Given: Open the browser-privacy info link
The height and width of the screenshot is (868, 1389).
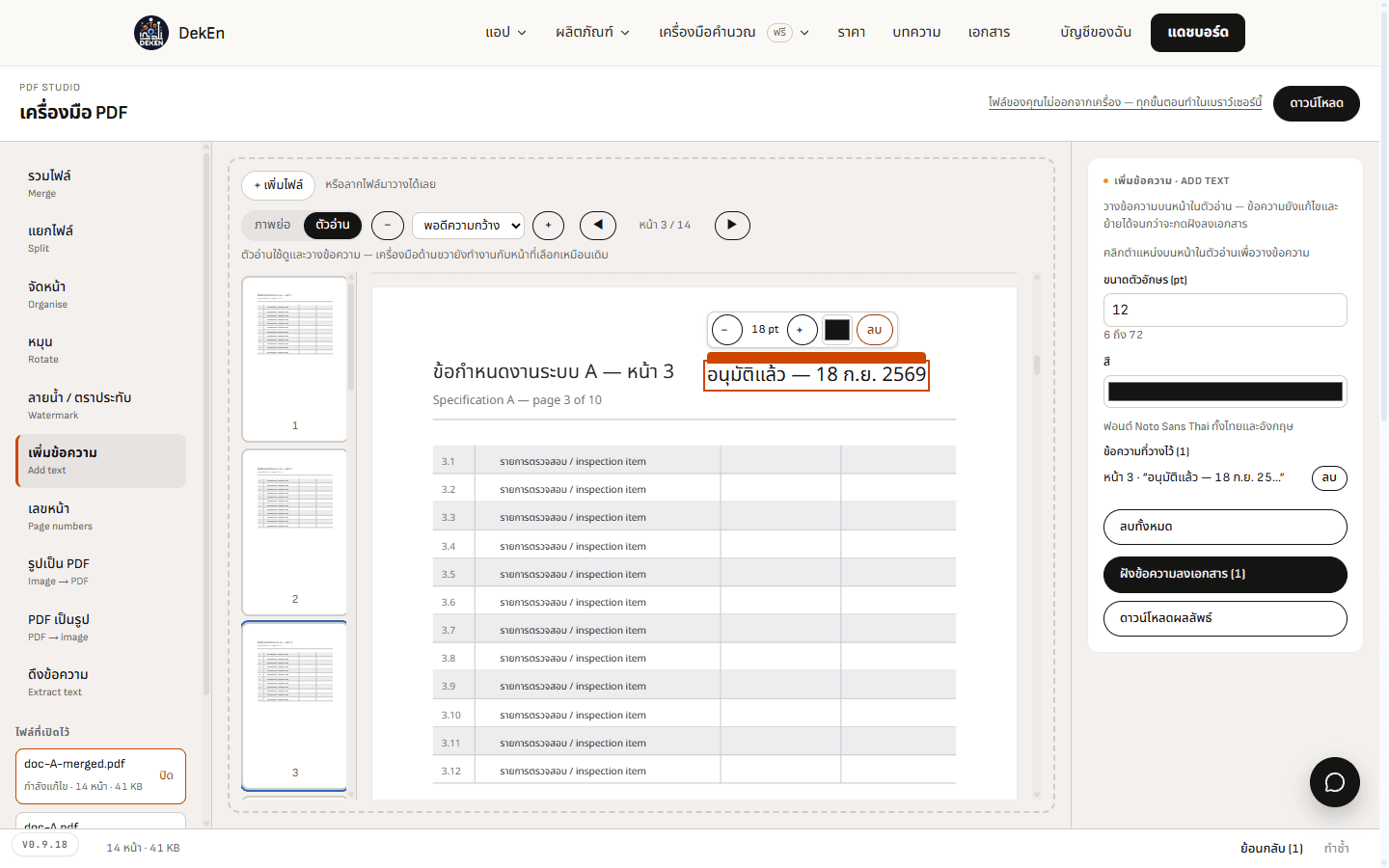Looking at the screenshot, I should (x=1125, y=102).
